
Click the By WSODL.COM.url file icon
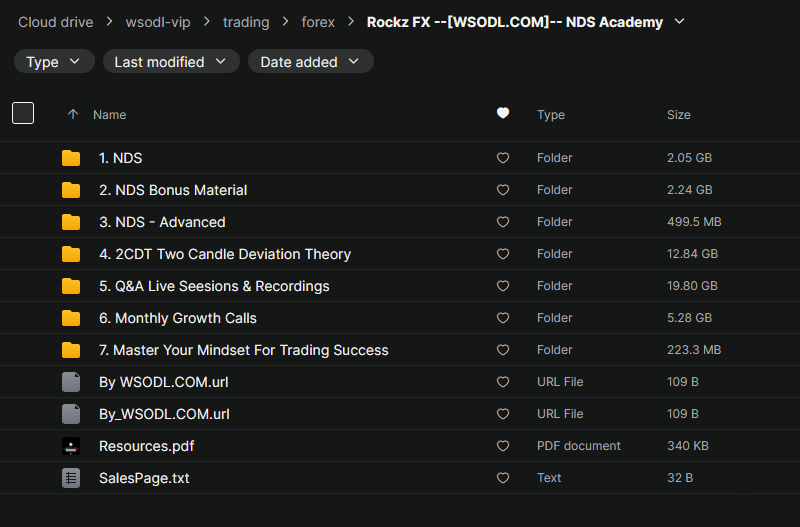tap(71, 382)
